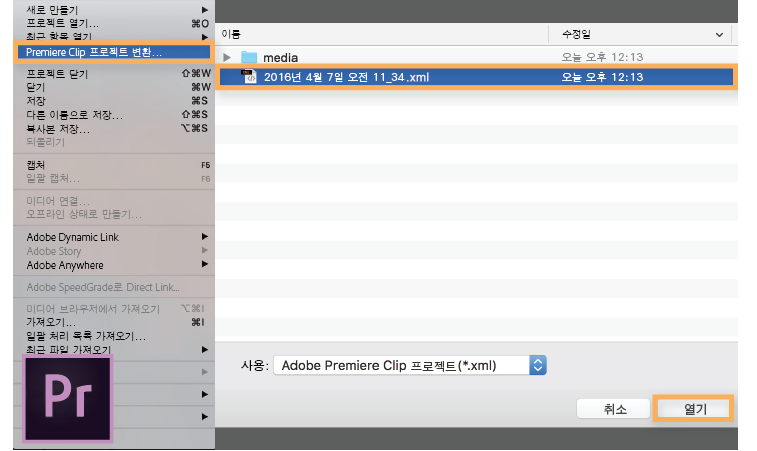Image resolution: width=757 pixels, height=451 pixels.
Task: Sort by the 이름 column header
Action: click(382, 34)
